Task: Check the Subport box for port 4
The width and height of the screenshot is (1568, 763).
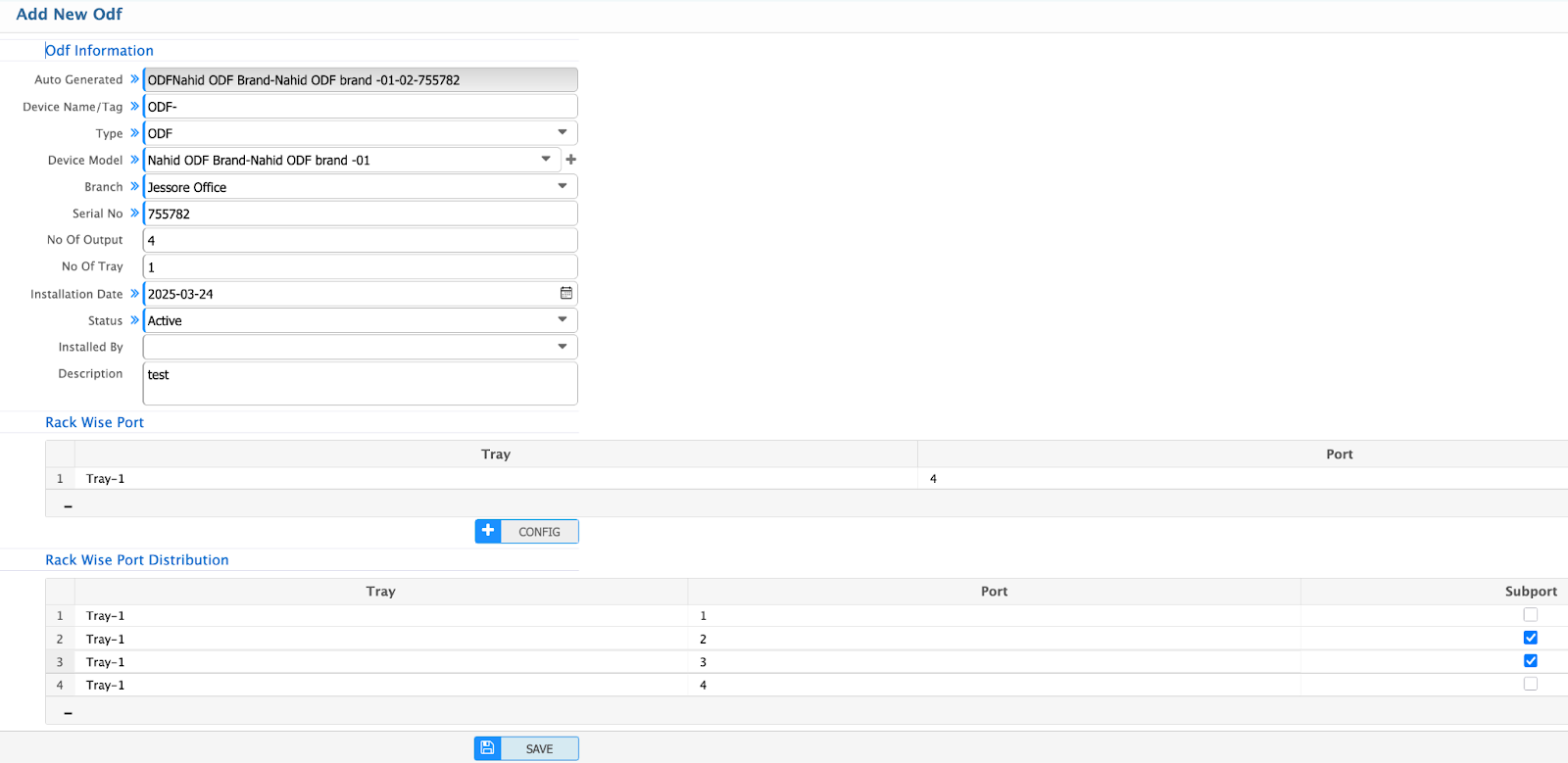Action: point(1530,685)
